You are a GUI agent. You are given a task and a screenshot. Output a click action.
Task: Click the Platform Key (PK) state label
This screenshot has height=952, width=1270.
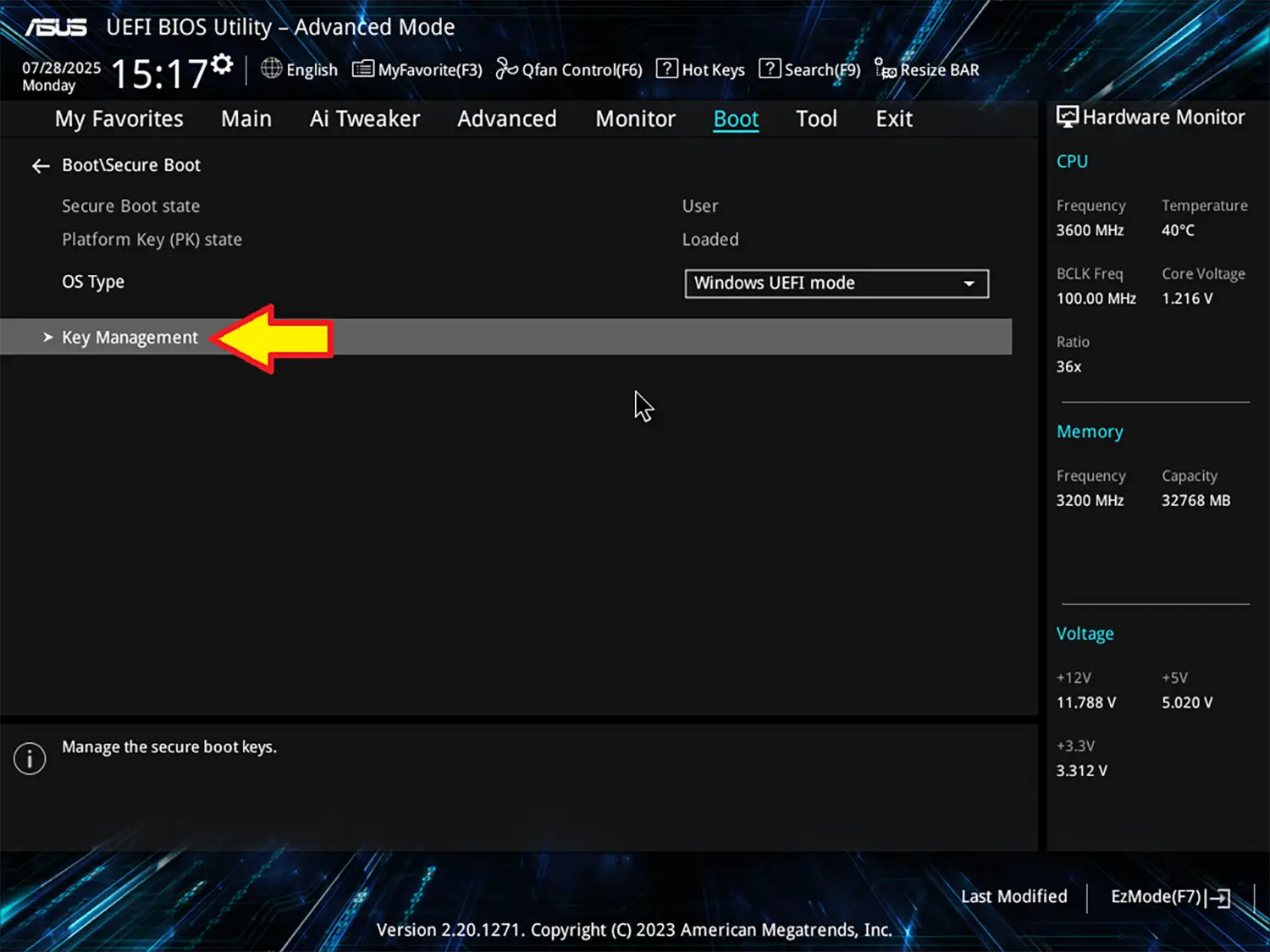[x=152, y=240]
